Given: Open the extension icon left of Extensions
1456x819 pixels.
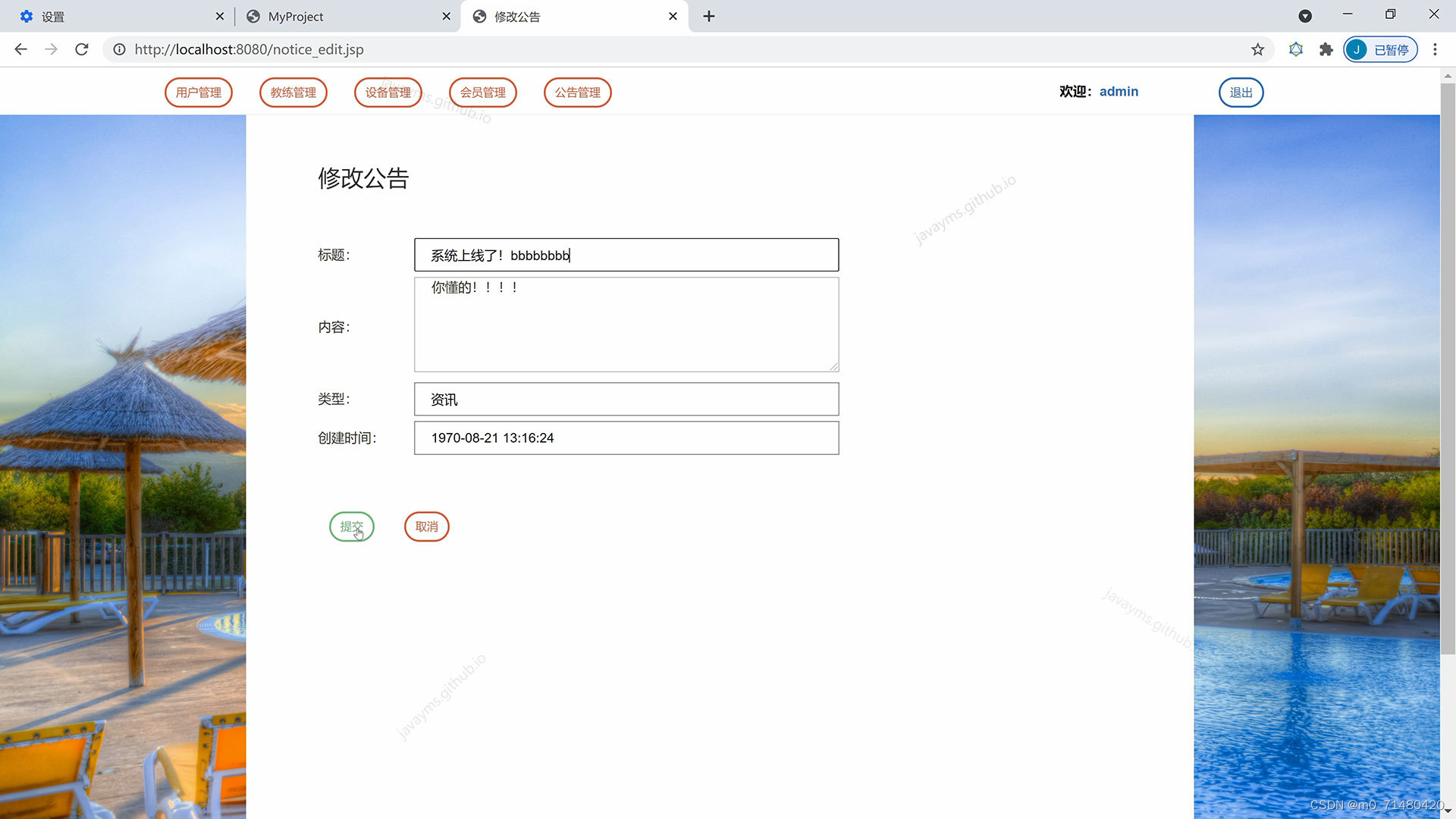Looking at the screenshot, I should (1296, 49).
